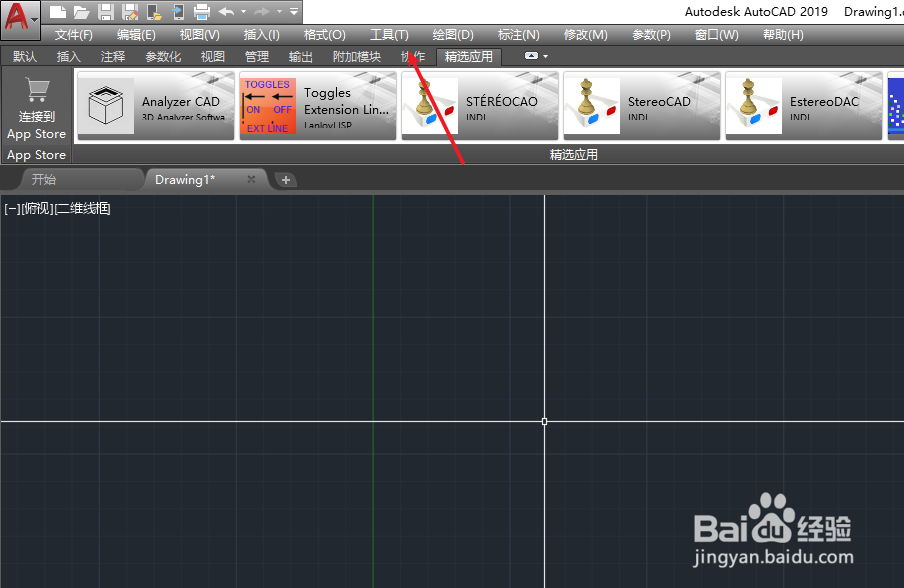Viewport: 904px width, 588px height.
Task: Open the StereoCAD app tile
Action: (642, 105)
